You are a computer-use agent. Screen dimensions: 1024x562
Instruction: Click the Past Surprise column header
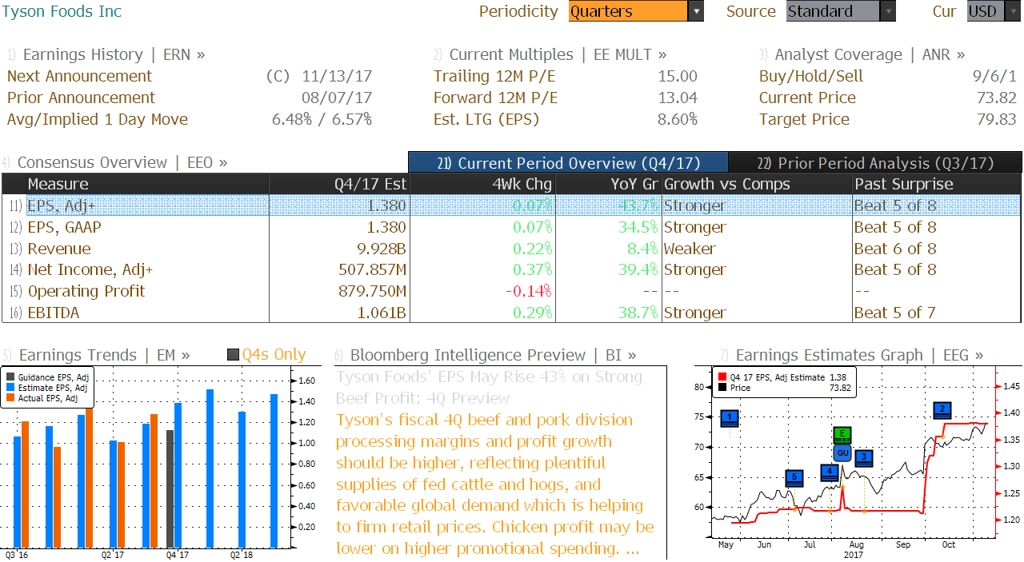pyautogui.click(x=936, y=184)
